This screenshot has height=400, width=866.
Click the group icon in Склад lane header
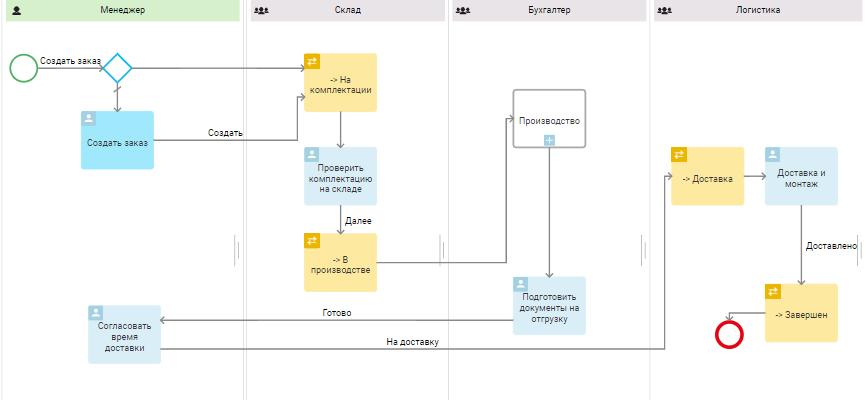point(262,10)
